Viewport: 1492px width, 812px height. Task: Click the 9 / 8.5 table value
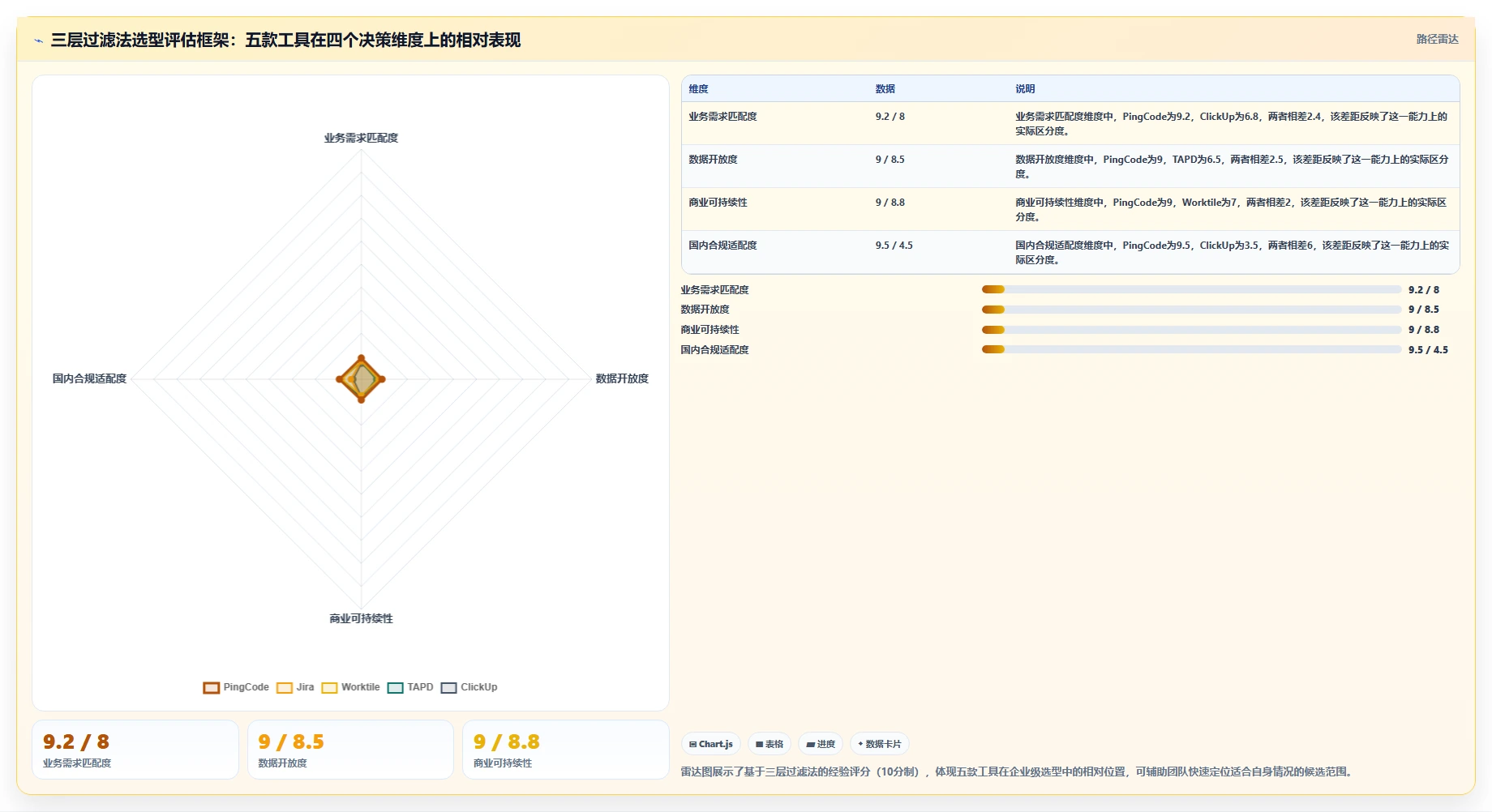[x=890, y=160]
